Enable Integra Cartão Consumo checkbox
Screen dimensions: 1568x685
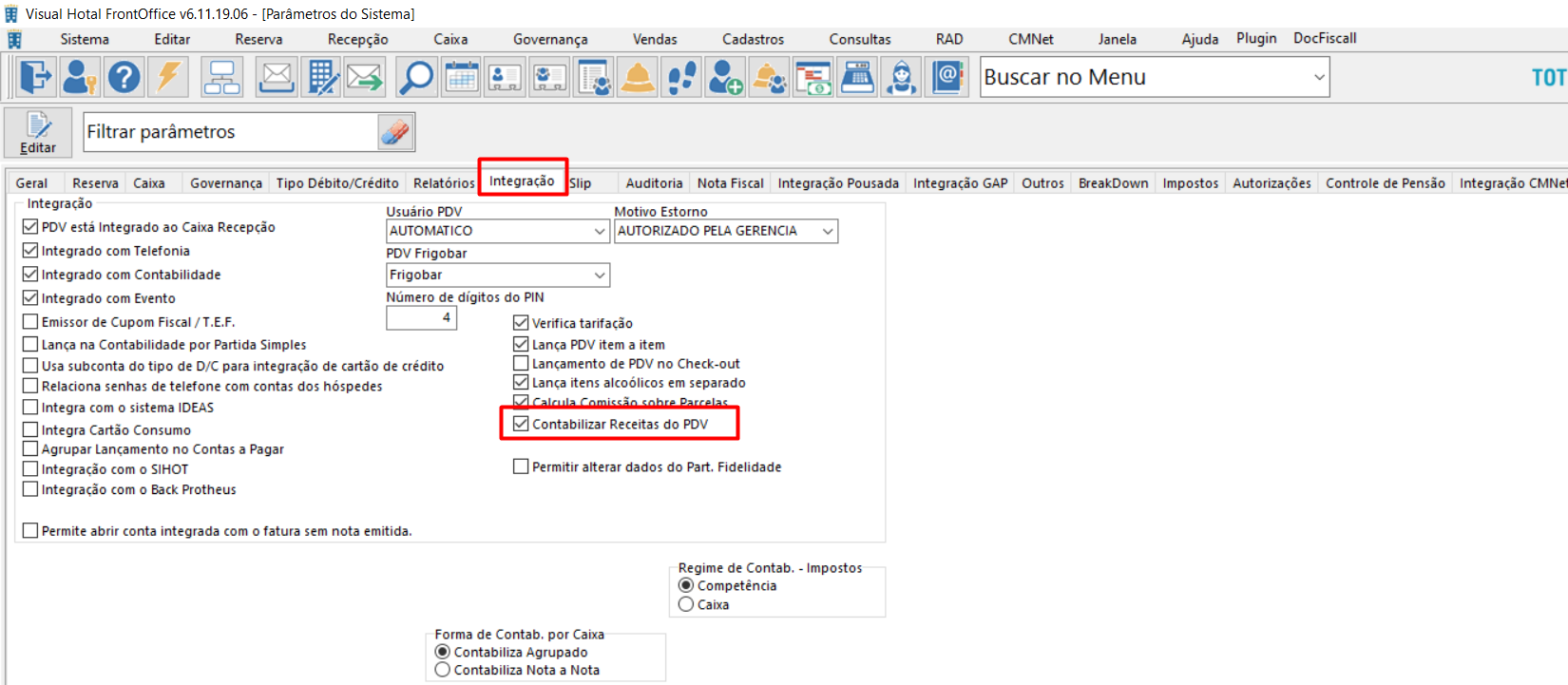pos(30,429)
